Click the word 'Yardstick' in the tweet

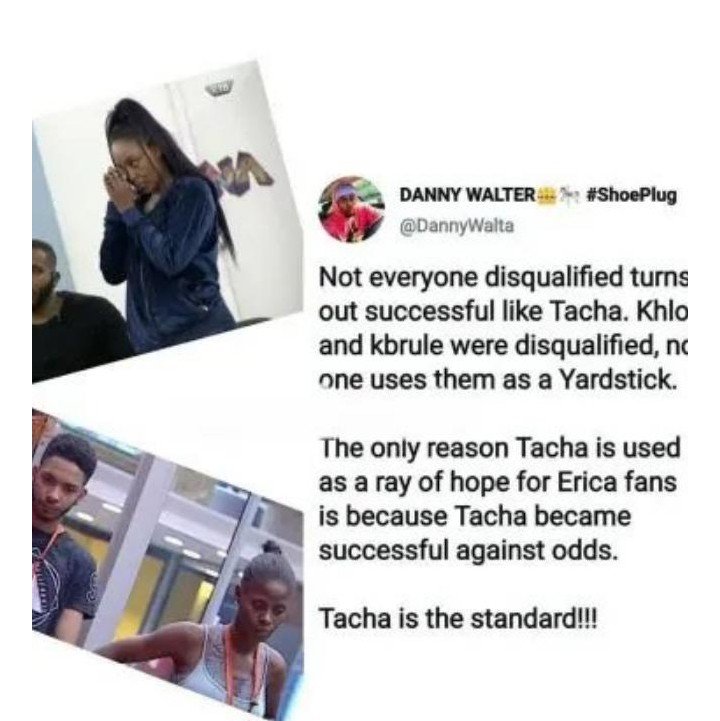618,380
